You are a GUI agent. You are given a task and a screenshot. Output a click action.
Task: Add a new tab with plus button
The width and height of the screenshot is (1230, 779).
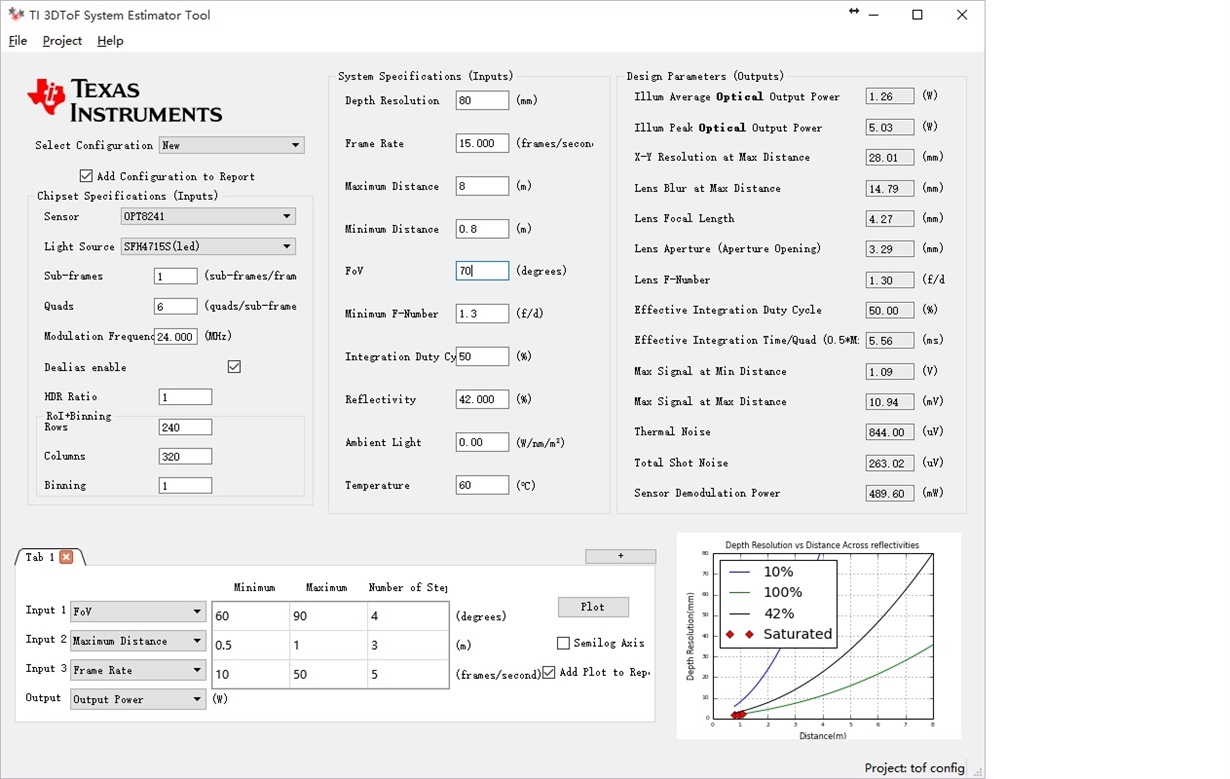tap(621, 556)
